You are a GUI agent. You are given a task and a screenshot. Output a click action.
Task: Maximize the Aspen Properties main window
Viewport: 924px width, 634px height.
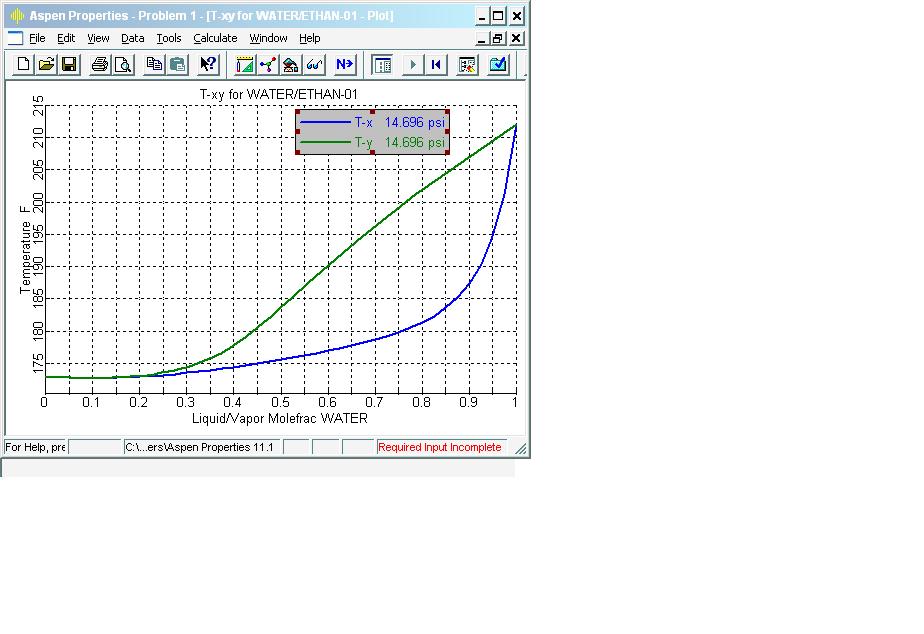click(x=498, y=16)
